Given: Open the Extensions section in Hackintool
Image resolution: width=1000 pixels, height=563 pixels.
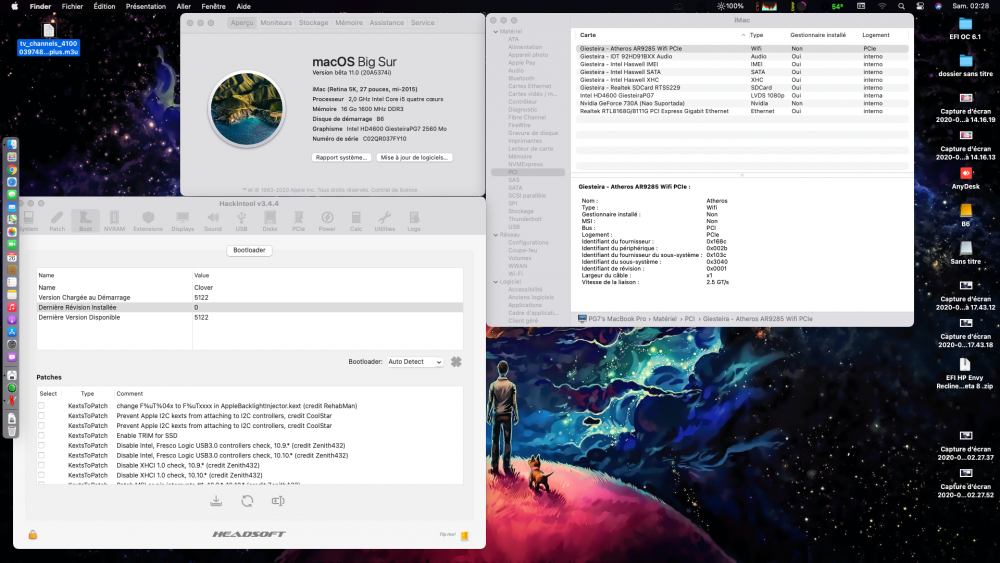Looking at the screenshot, I should point(148,221).
